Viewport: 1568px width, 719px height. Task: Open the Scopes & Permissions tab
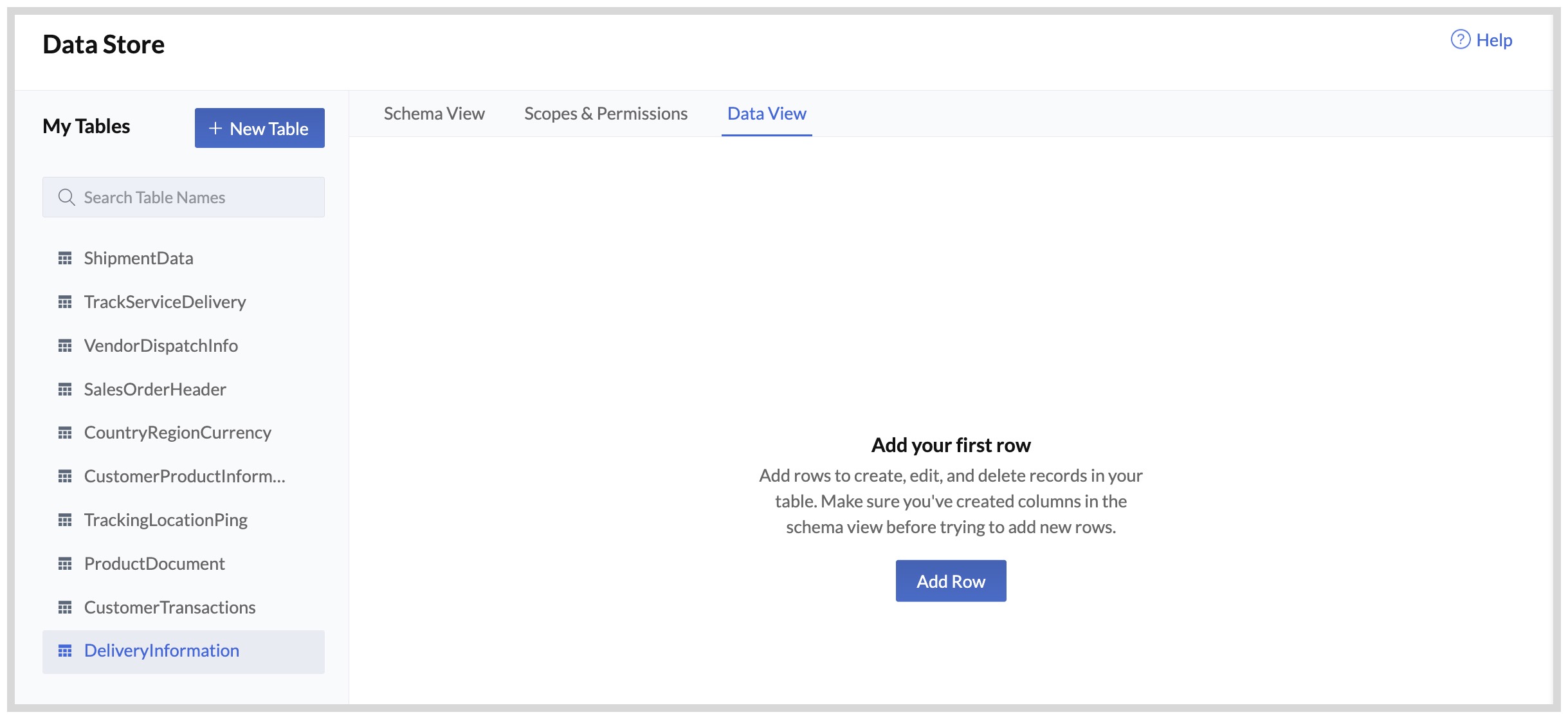(606, 114)
